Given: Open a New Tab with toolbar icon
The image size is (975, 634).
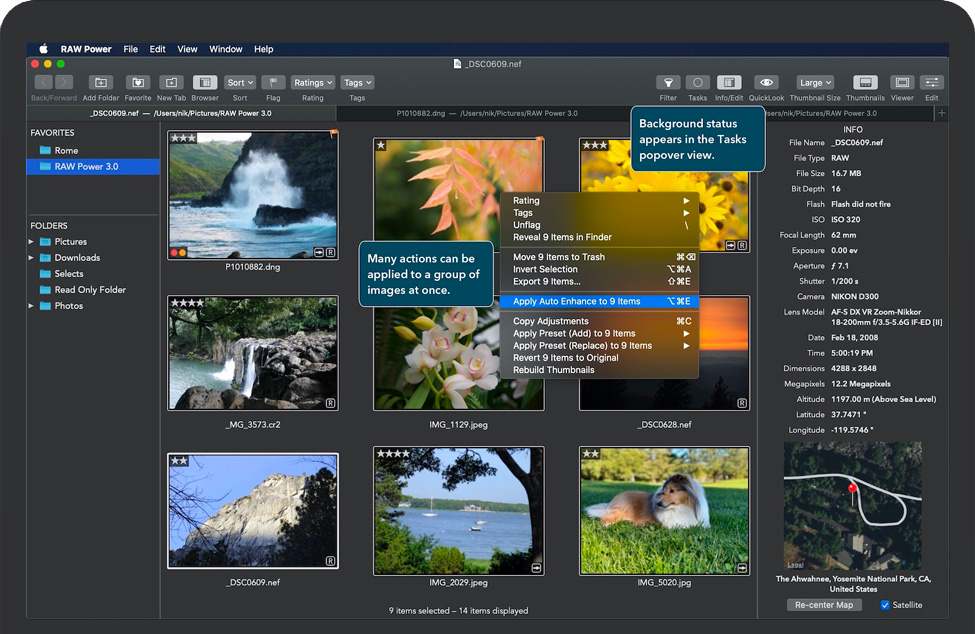Looking at the screenshot, I should click(171, 83).
